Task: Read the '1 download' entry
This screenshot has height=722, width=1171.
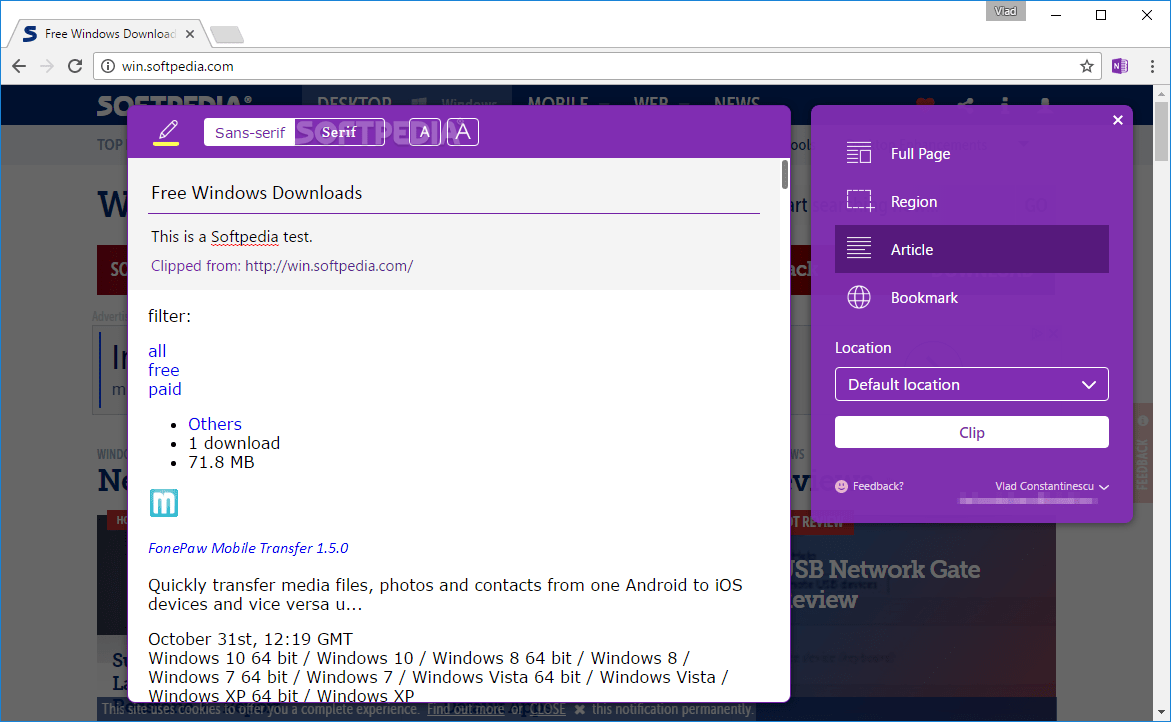Action: point(234,444)
